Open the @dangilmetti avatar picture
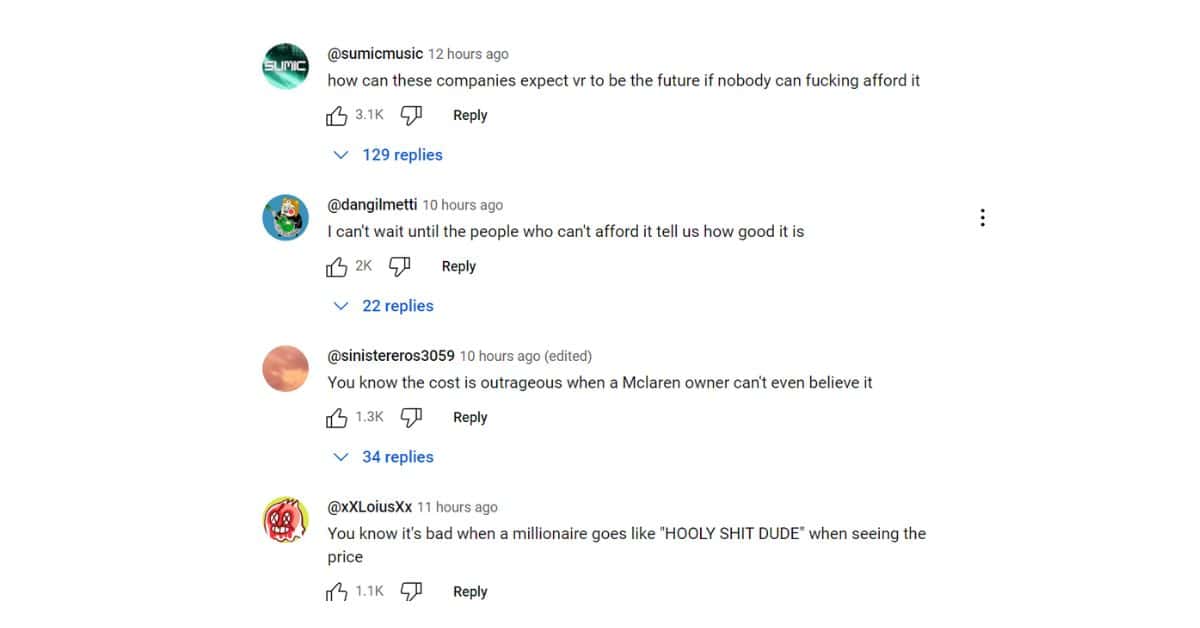 [x=285, y=218]
